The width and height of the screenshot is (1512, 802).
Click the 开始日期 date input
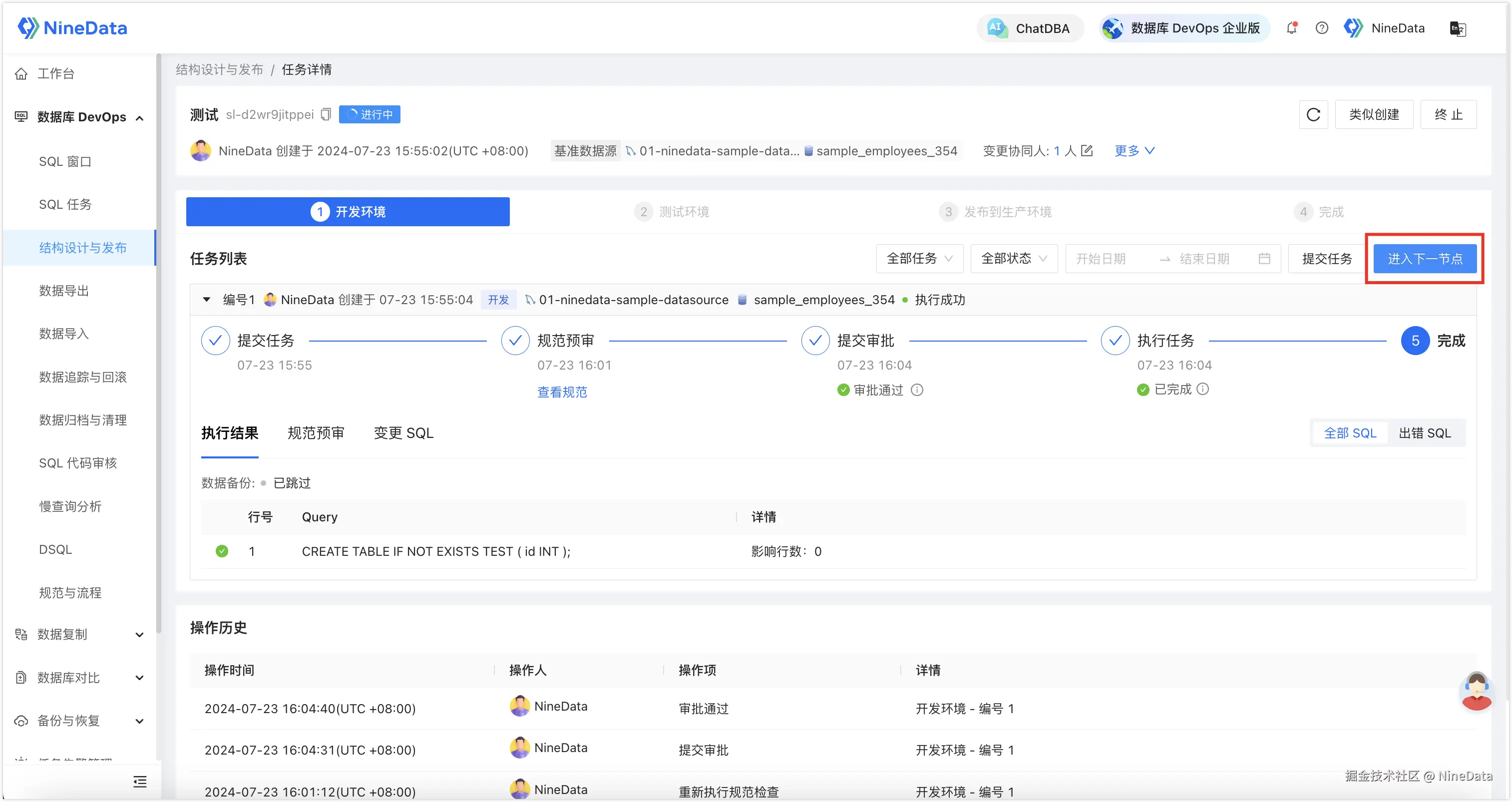point(1101,259)
